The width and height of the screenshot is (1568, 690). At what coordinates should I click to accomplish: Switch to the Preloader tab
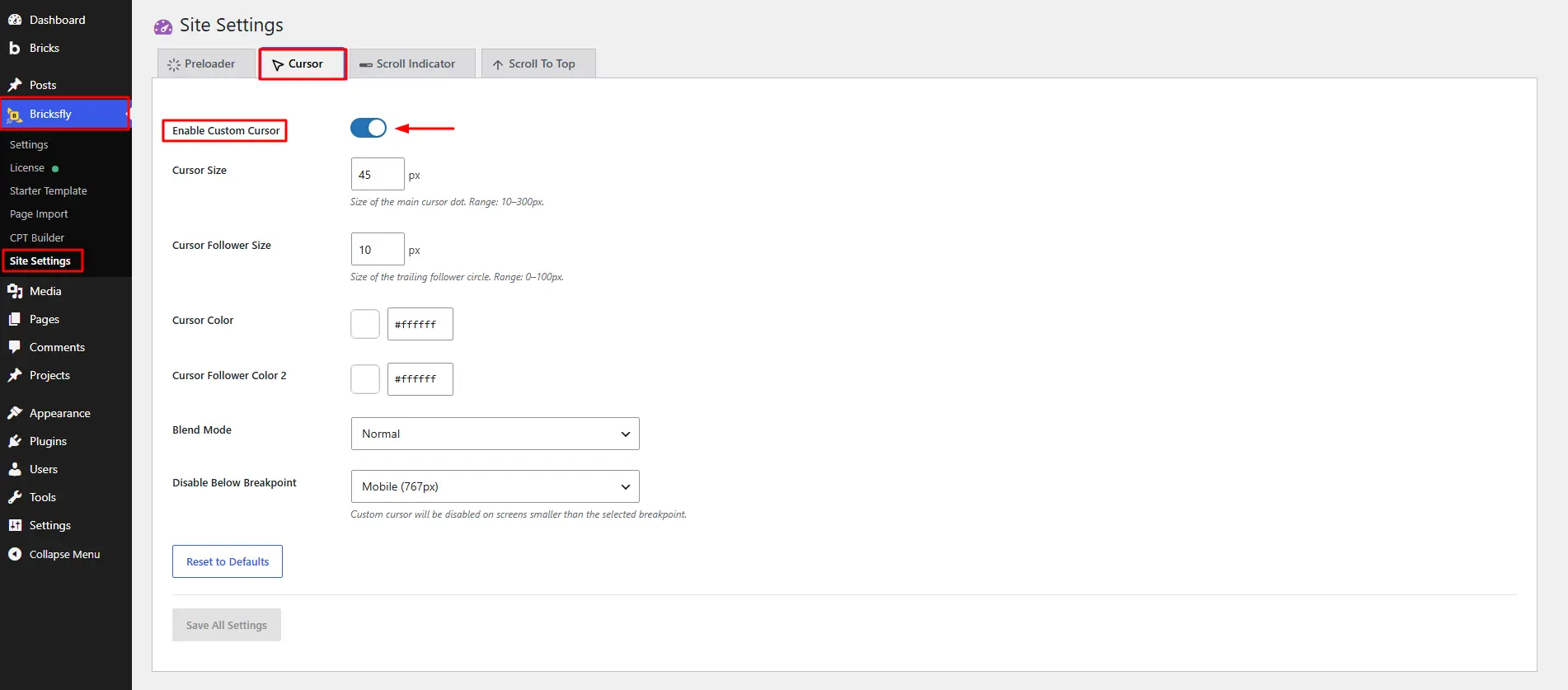(x=206, y=63)
